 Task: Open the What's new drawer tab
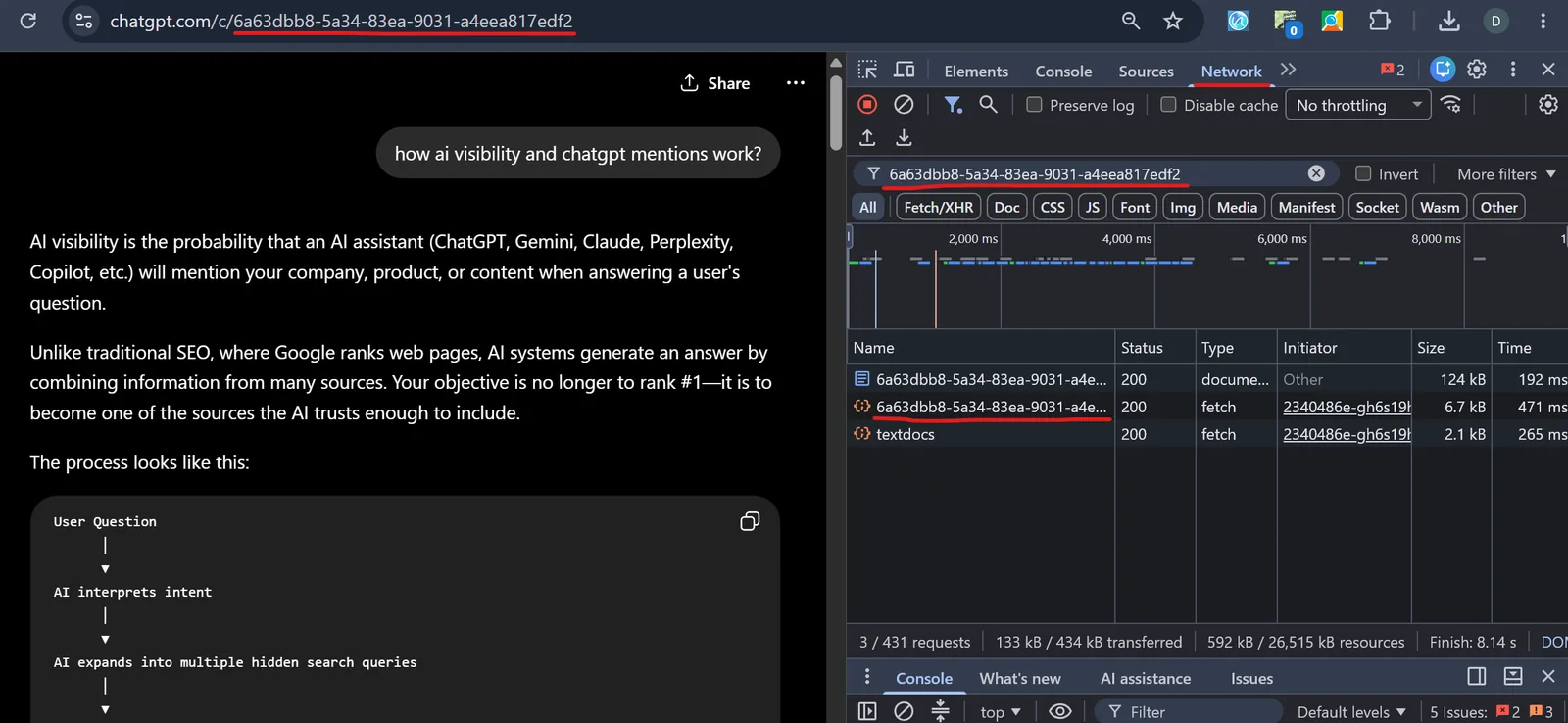pyautogui.click(x=1019, y=678)
